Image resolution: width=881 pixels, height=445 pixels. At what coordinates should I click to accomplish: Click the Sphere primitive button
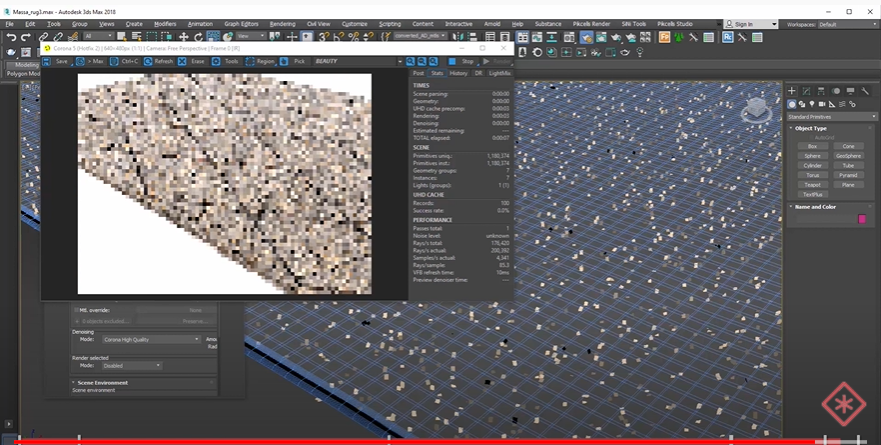pos(812,156)
